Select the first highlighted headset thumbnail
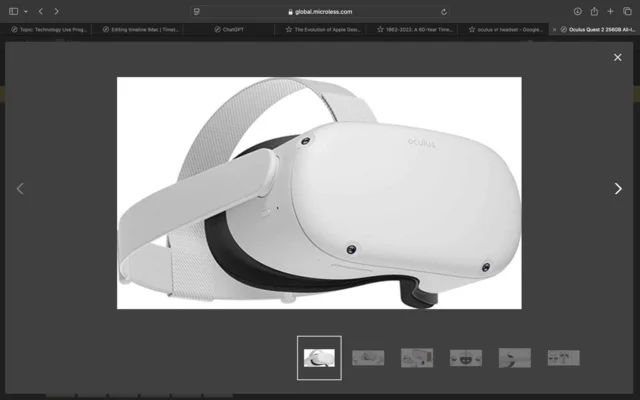Image resolution: width=640 pixels, height=400 pixels. (x=319, y=358)
